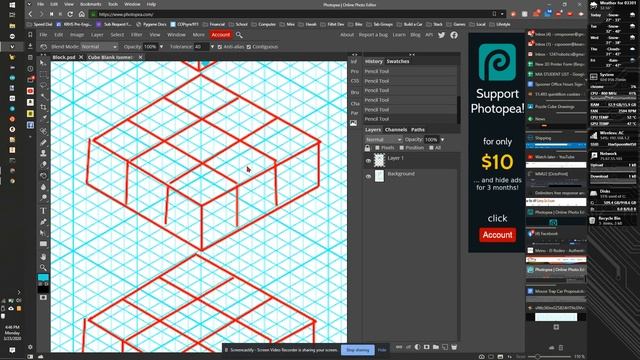Add raster mask icon in Layers panel

[427, 347]
